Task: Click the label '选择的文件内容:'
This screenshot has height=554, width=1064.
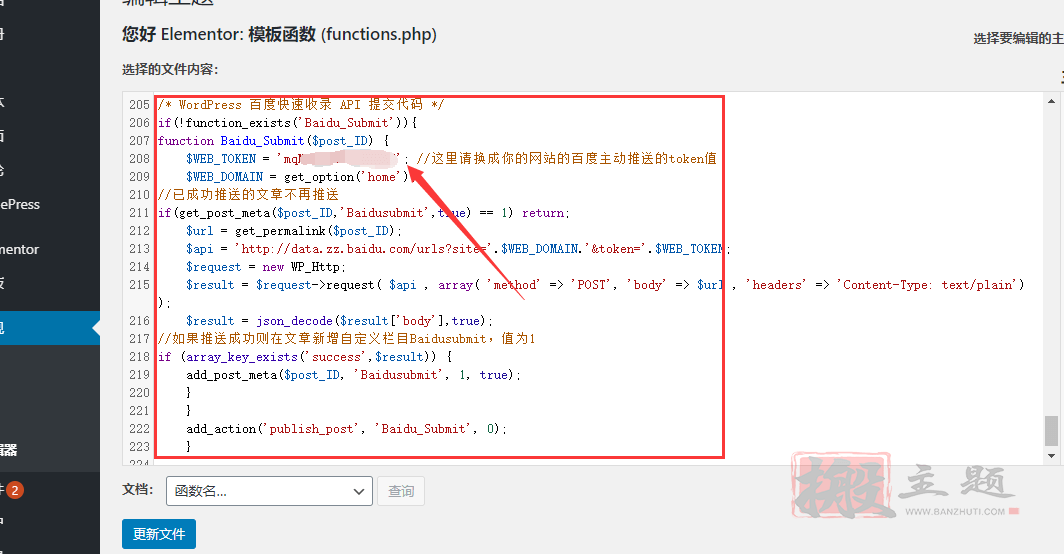Action: 170,69
